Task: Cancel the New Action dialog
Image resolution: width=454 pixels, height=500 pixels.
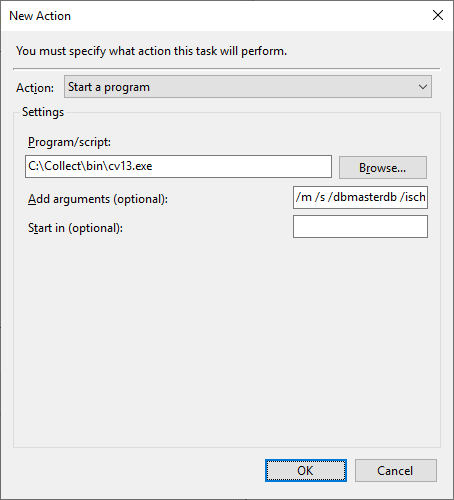Action: (x=396, y=471)
